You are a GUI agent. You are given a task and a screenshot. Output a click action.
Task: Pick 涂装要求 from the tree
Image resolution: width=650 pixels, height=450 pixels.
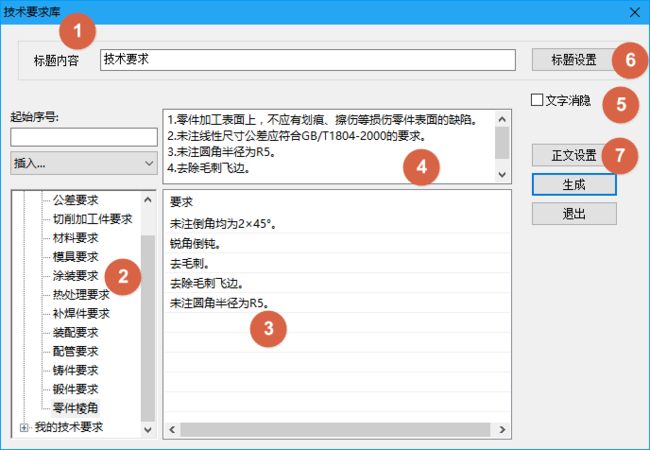[x=75, y=276]
